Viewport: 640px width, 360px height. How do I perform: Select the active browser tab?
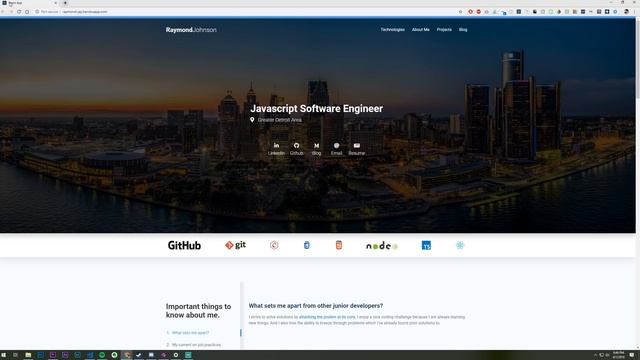(29, 3)
